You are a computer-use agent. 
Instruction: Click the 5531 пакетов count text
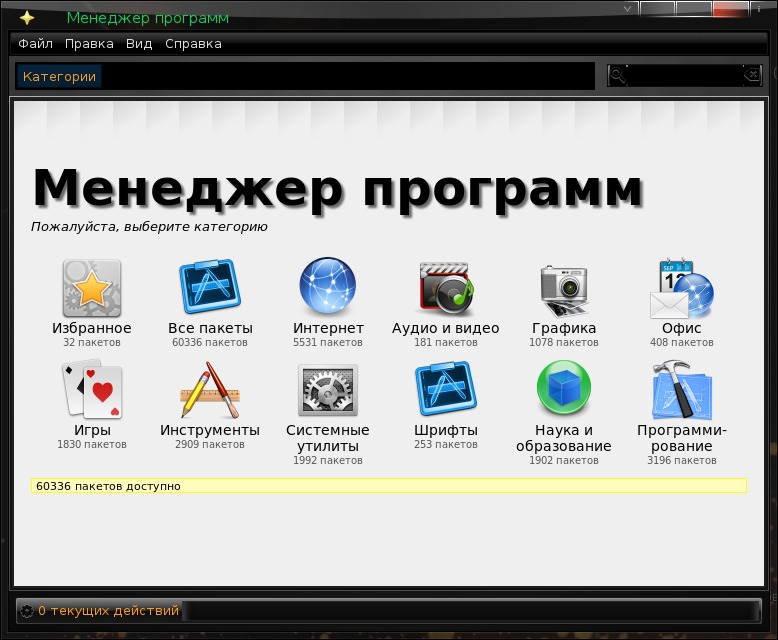click(x=327, y=342)
